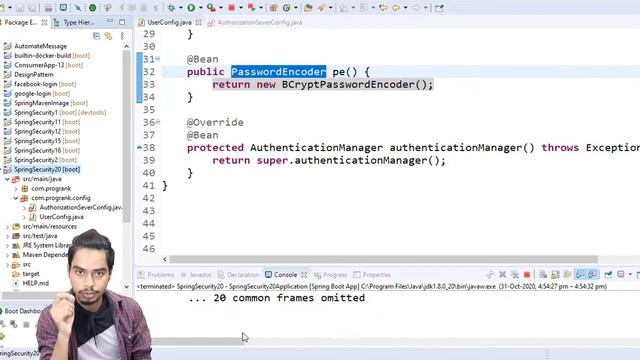Open the Debug button dropdown arrow
Screen dimensions: 640x360
[x=180, y=8]
